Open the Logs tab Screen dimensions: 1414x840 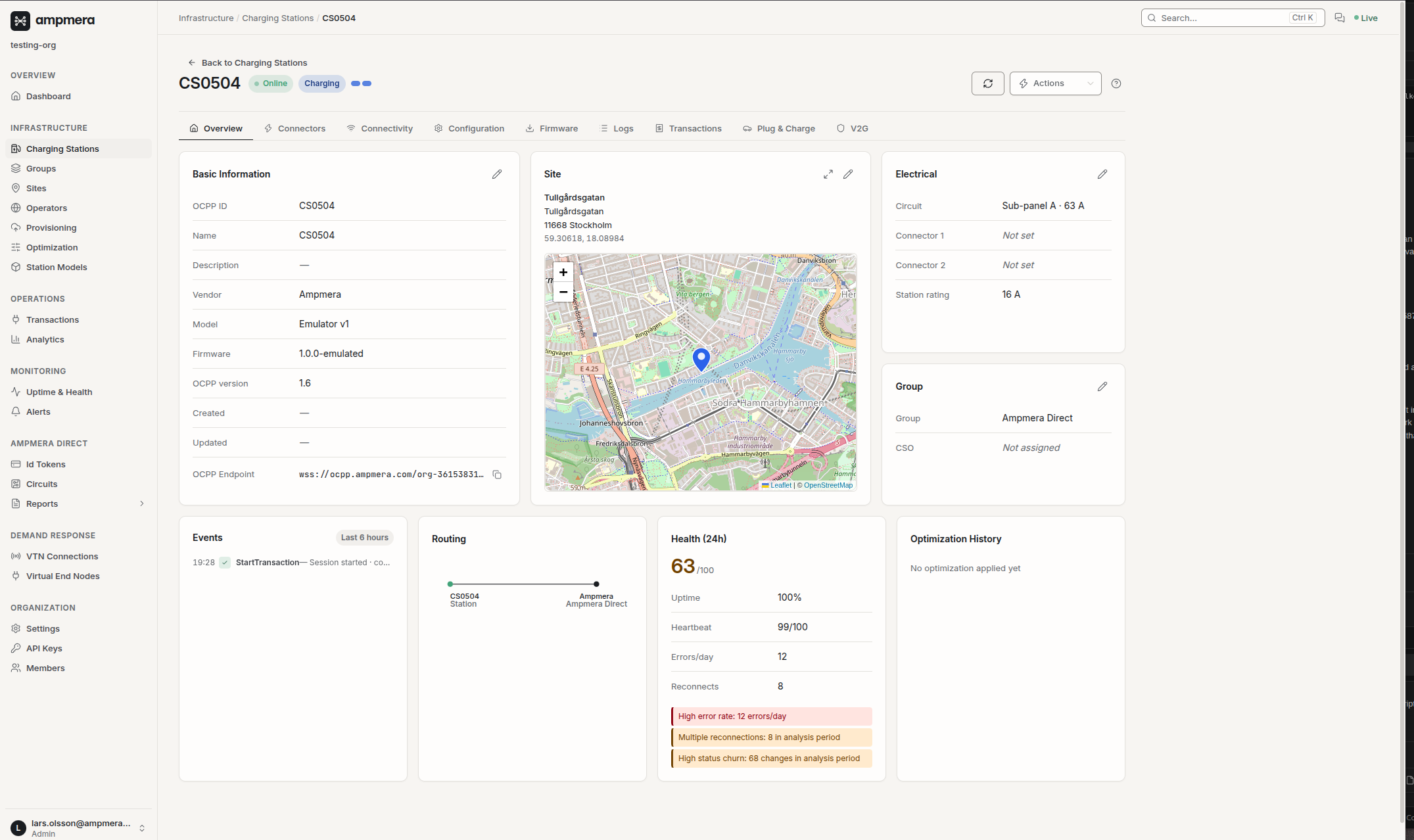point(617,128)
